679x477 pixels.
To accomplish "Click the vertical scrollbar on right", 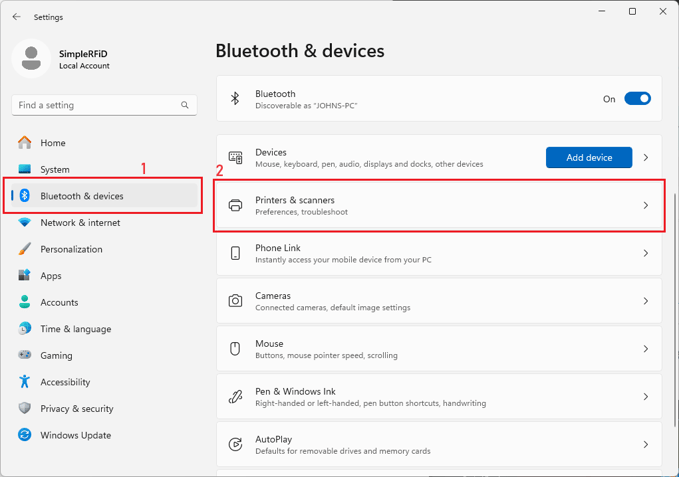I will tap(675, 308).
